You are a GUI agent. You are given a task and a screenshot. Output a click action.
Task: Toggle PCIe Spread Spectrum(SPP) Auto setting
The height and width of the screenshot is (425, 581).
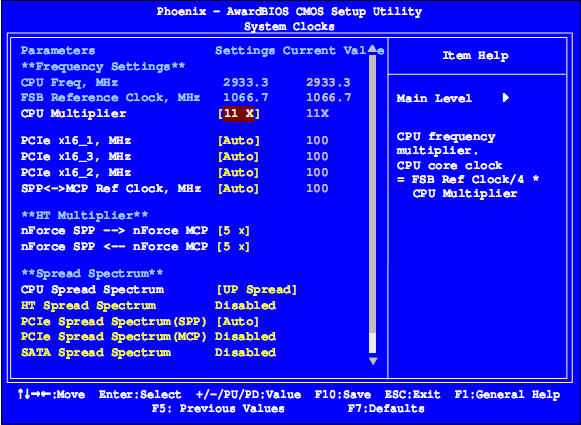pyautogui.click(x=238, y=321)
